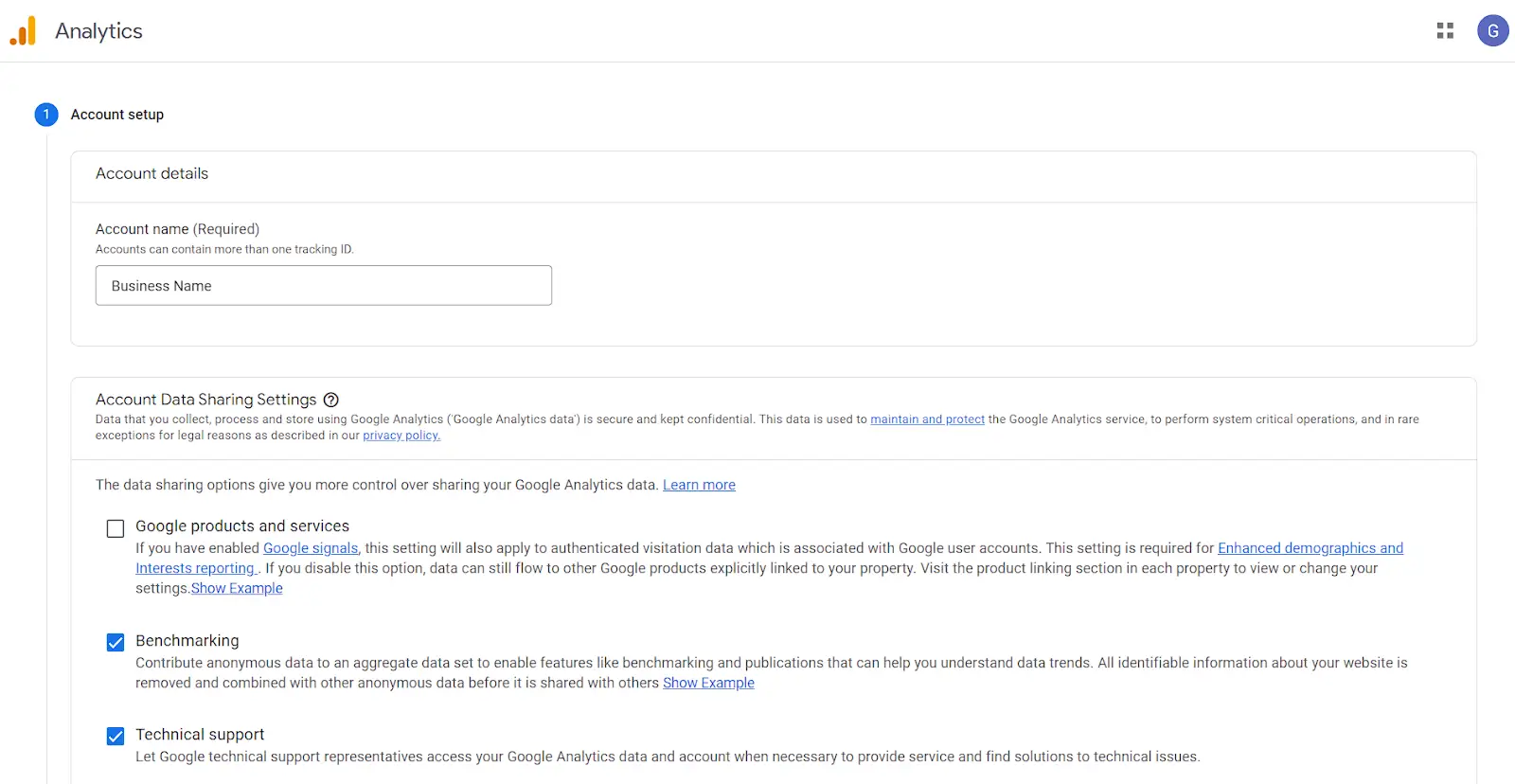Open the G account avatar

point(1493,31)
